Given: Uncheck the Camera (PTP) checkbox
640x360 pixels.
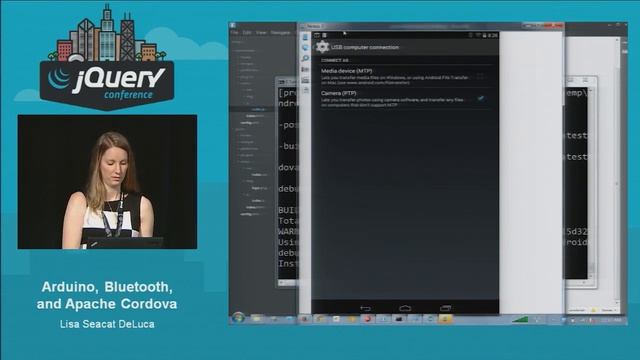Looking at the screenshot, I should (x=481, y=98).
